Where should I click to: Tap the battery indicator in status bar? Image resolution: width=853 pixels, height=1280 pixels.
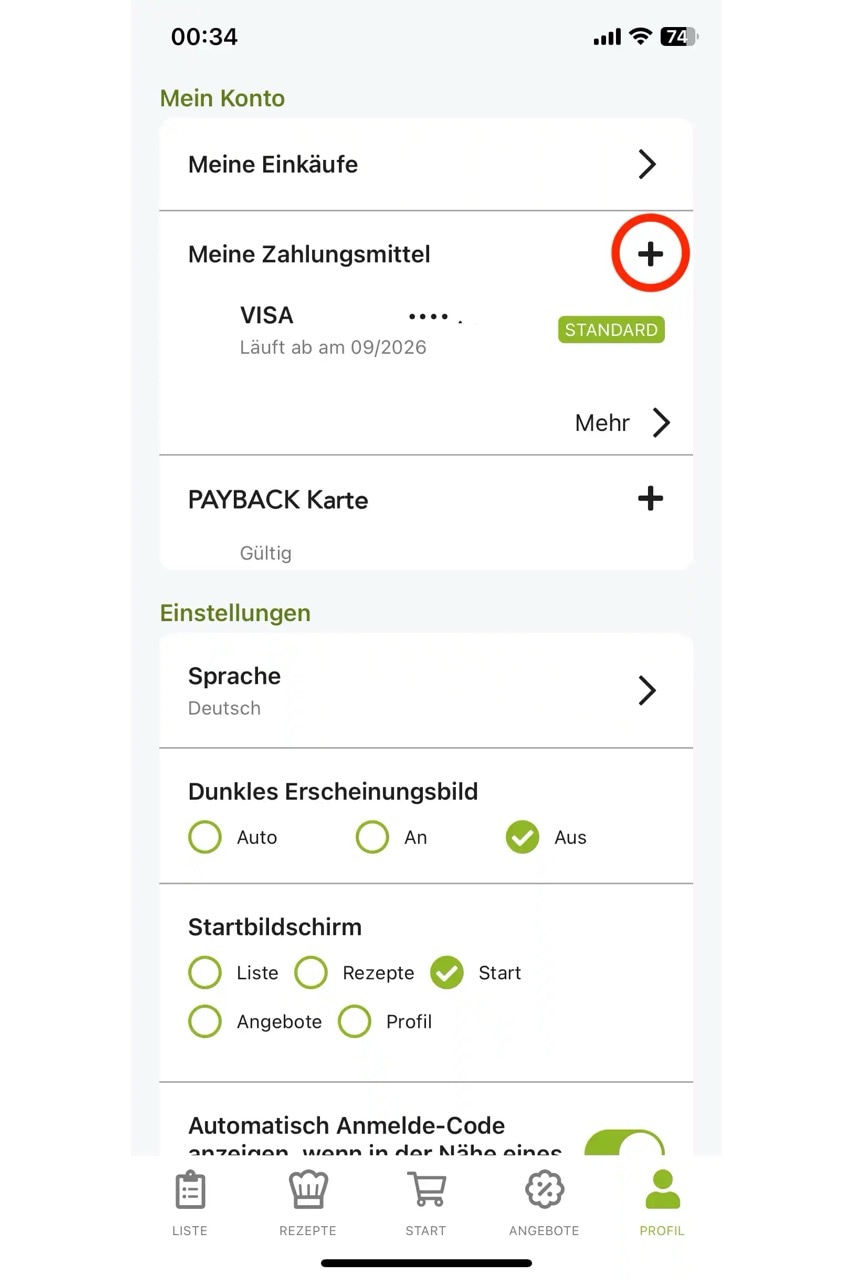(x=679, y=37)
